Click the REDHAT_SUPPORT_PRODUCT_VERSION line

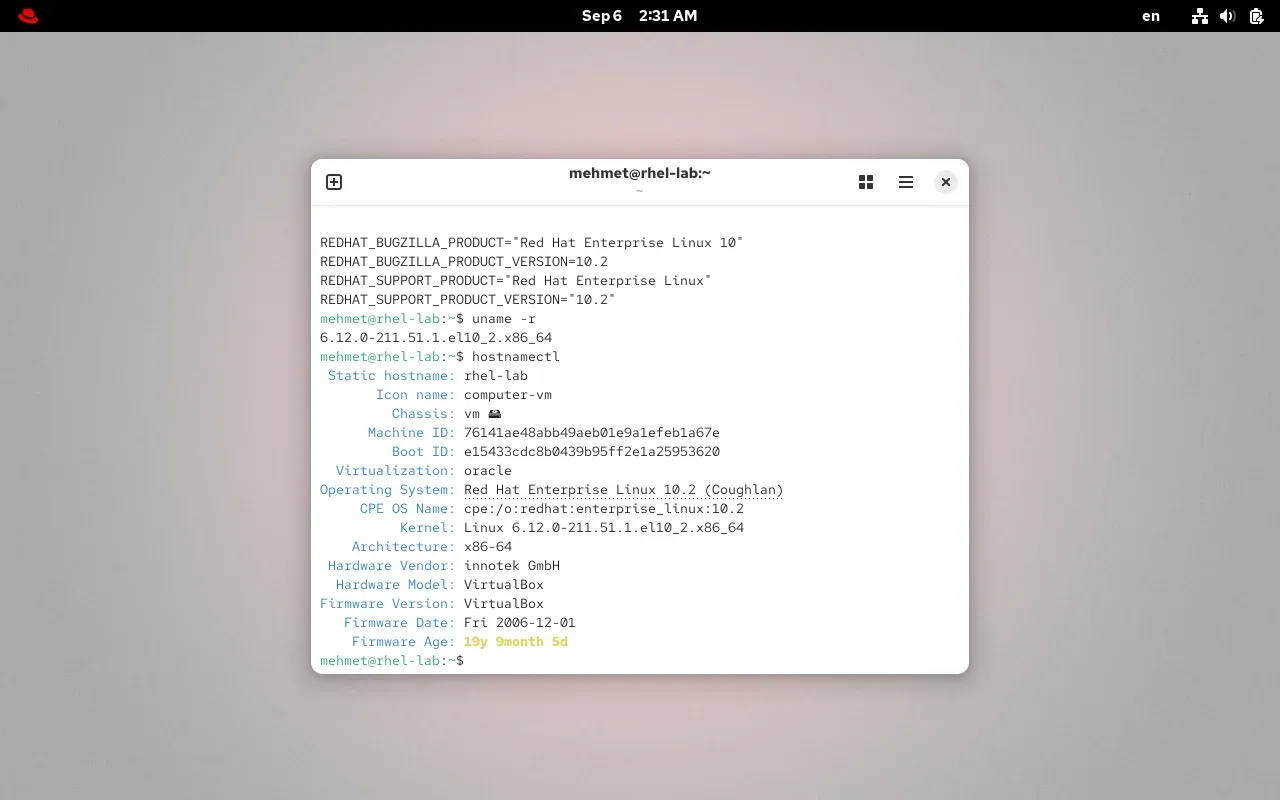(468, 300)
